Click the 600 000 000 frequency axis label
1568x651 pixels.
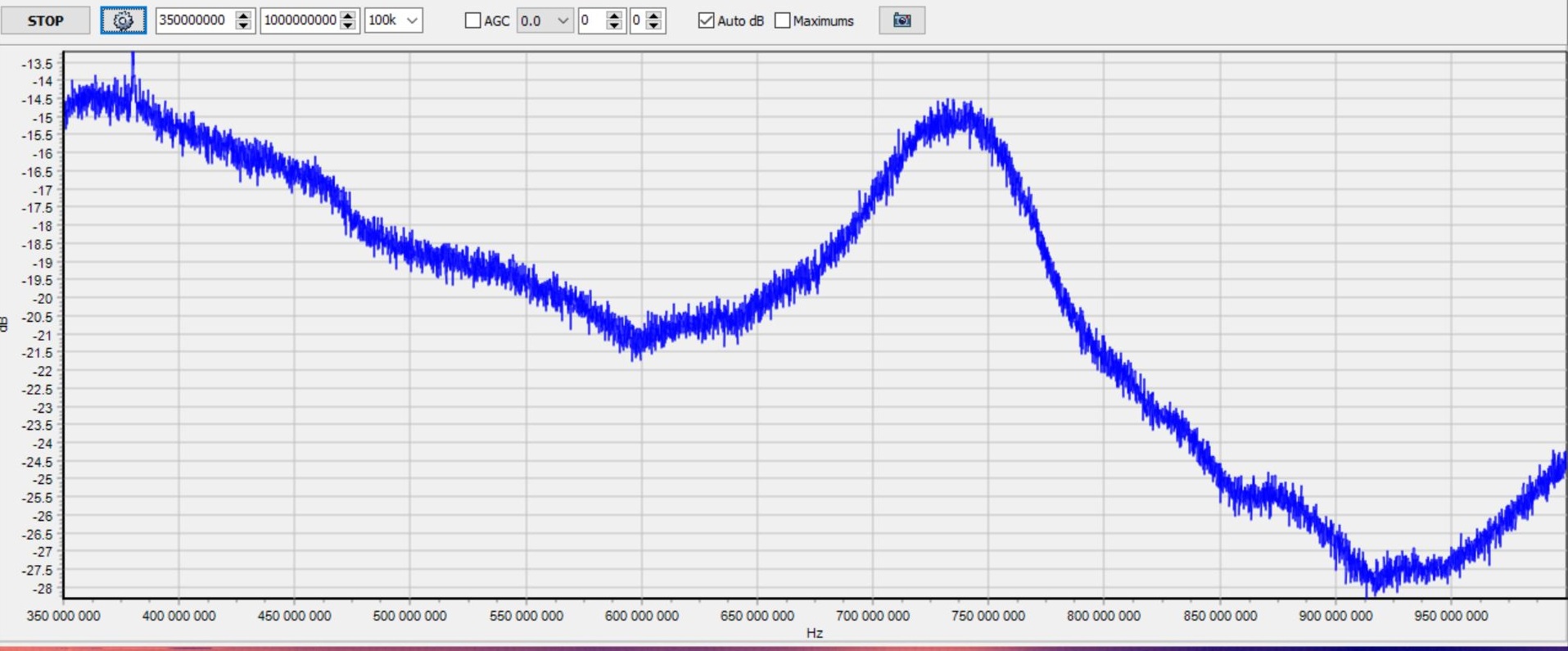[642, 616]
